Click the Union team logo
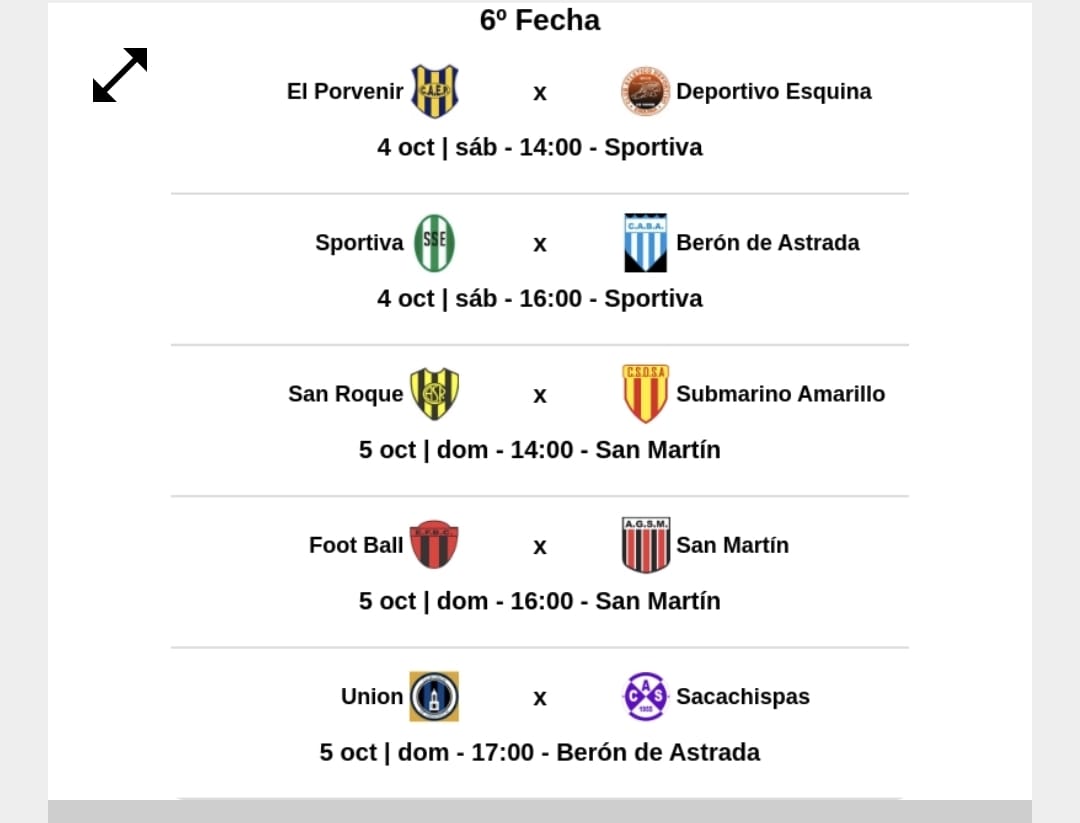 (434, 696)
